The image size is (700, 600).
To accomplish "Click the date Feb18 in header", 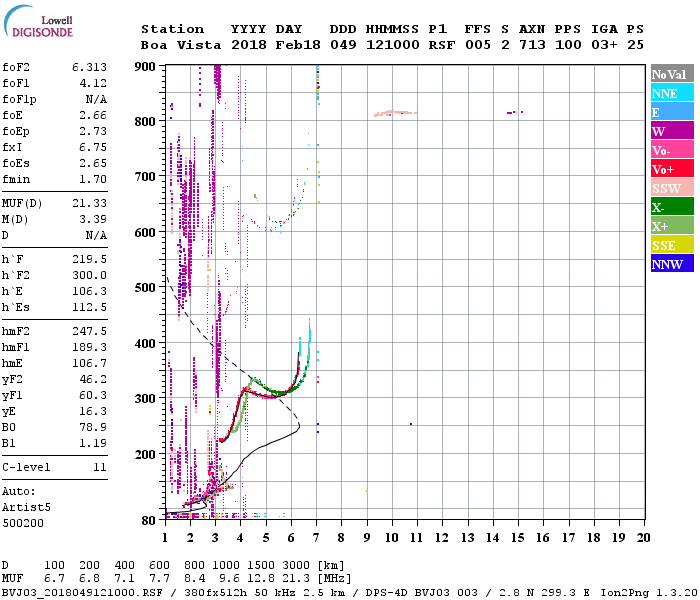I will (x=298, y=45).
